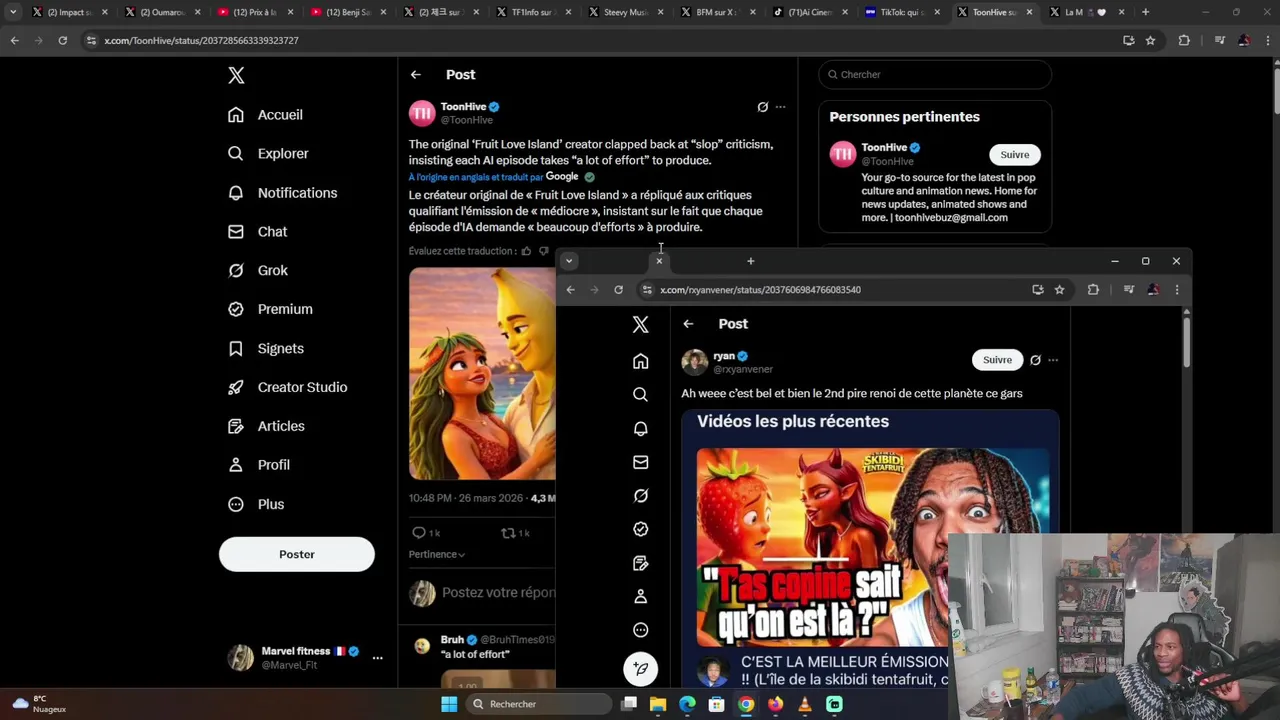Open Explorer in the X sidebar
Screen dimensions: 1280x720
pyautogui.click(x=268, y=154)
